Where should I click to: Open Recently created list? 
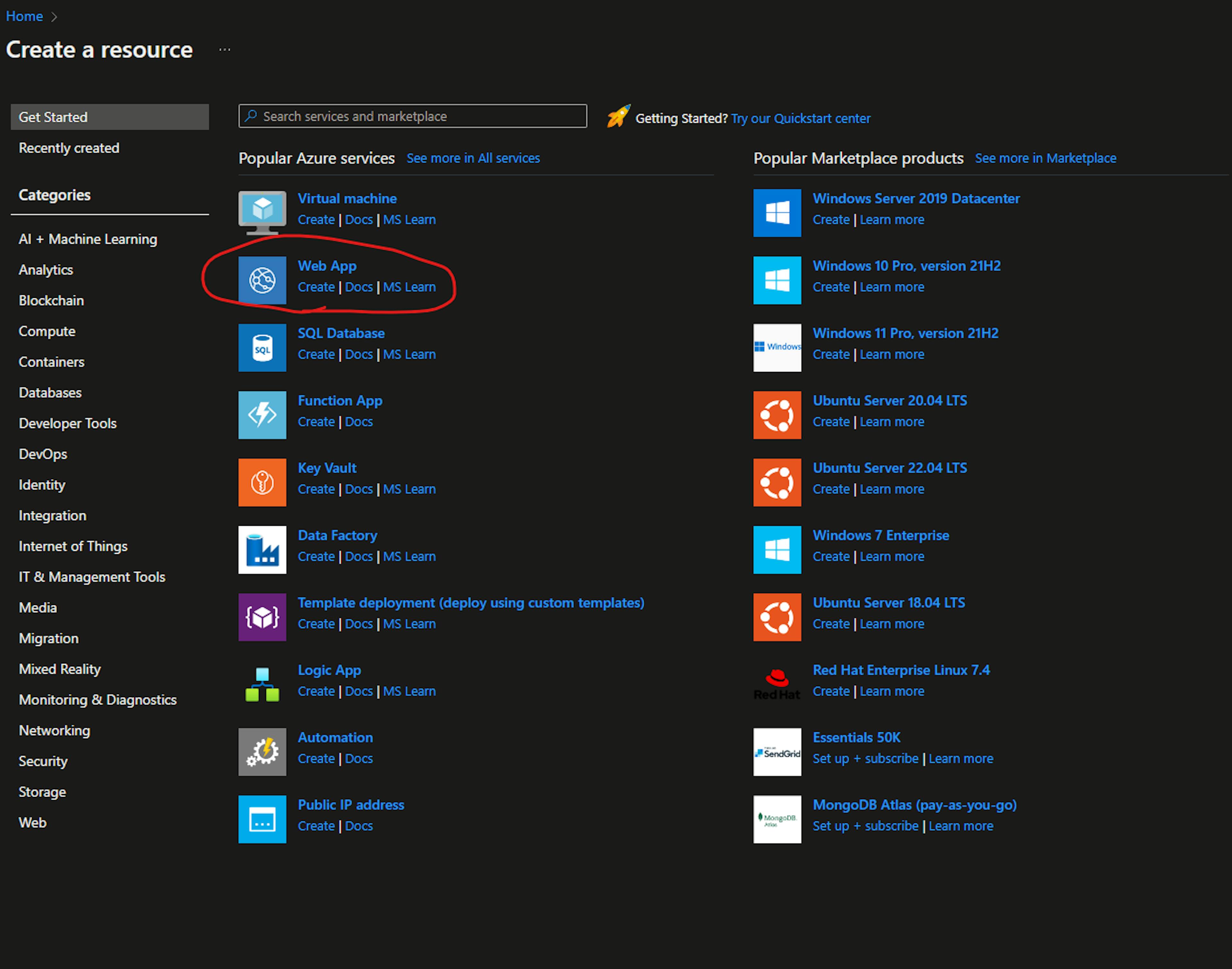(69, 148)
